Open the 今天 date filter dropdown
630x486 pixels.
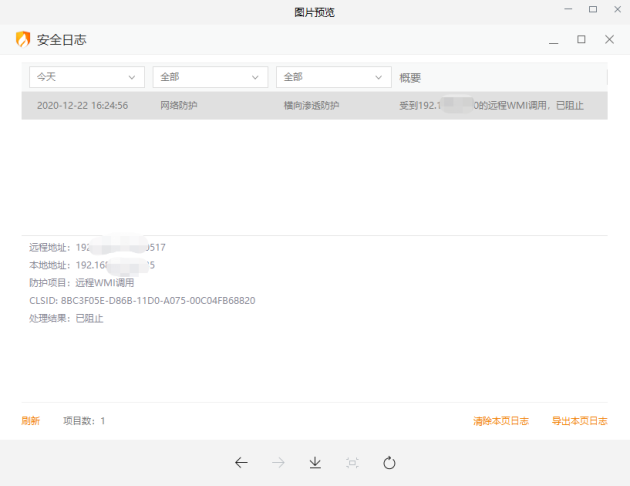pos(87,77)
